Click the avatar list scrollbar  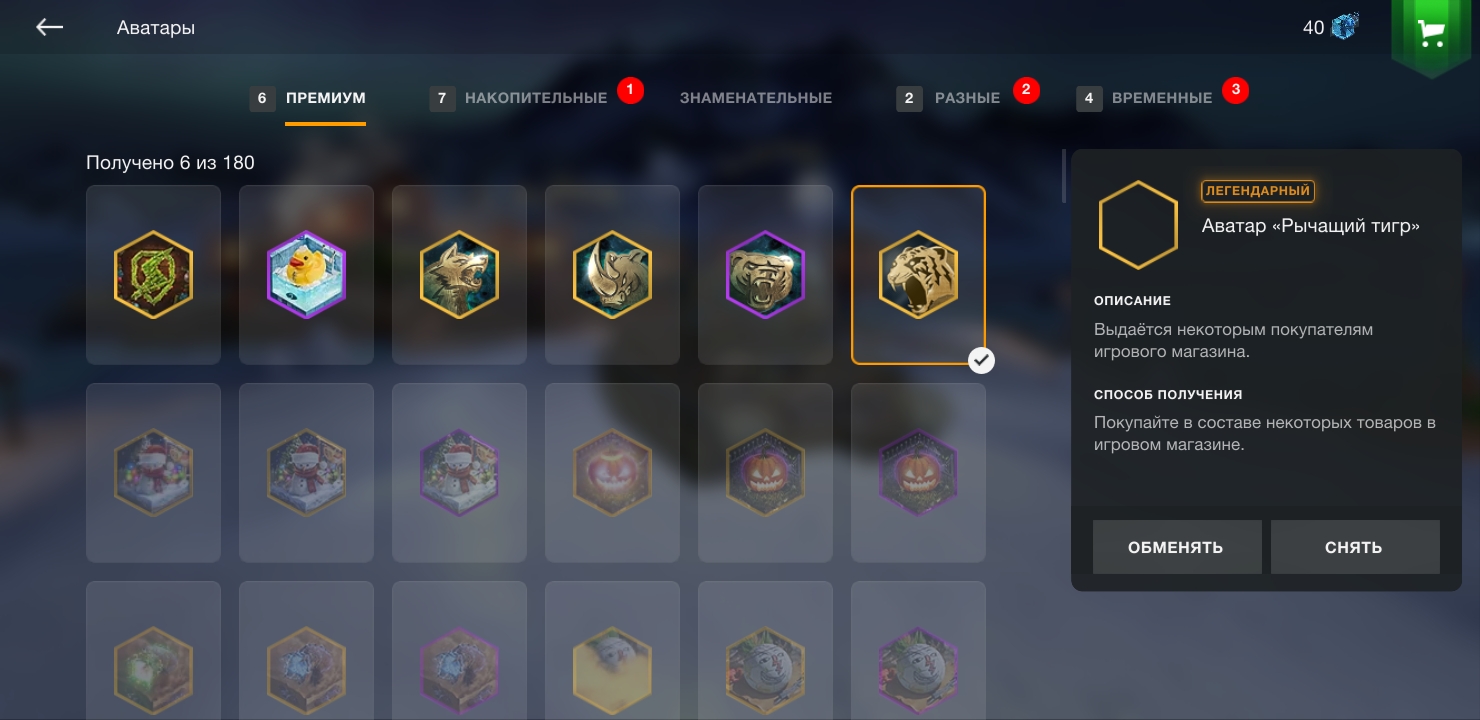click(x=1064, y=176)
